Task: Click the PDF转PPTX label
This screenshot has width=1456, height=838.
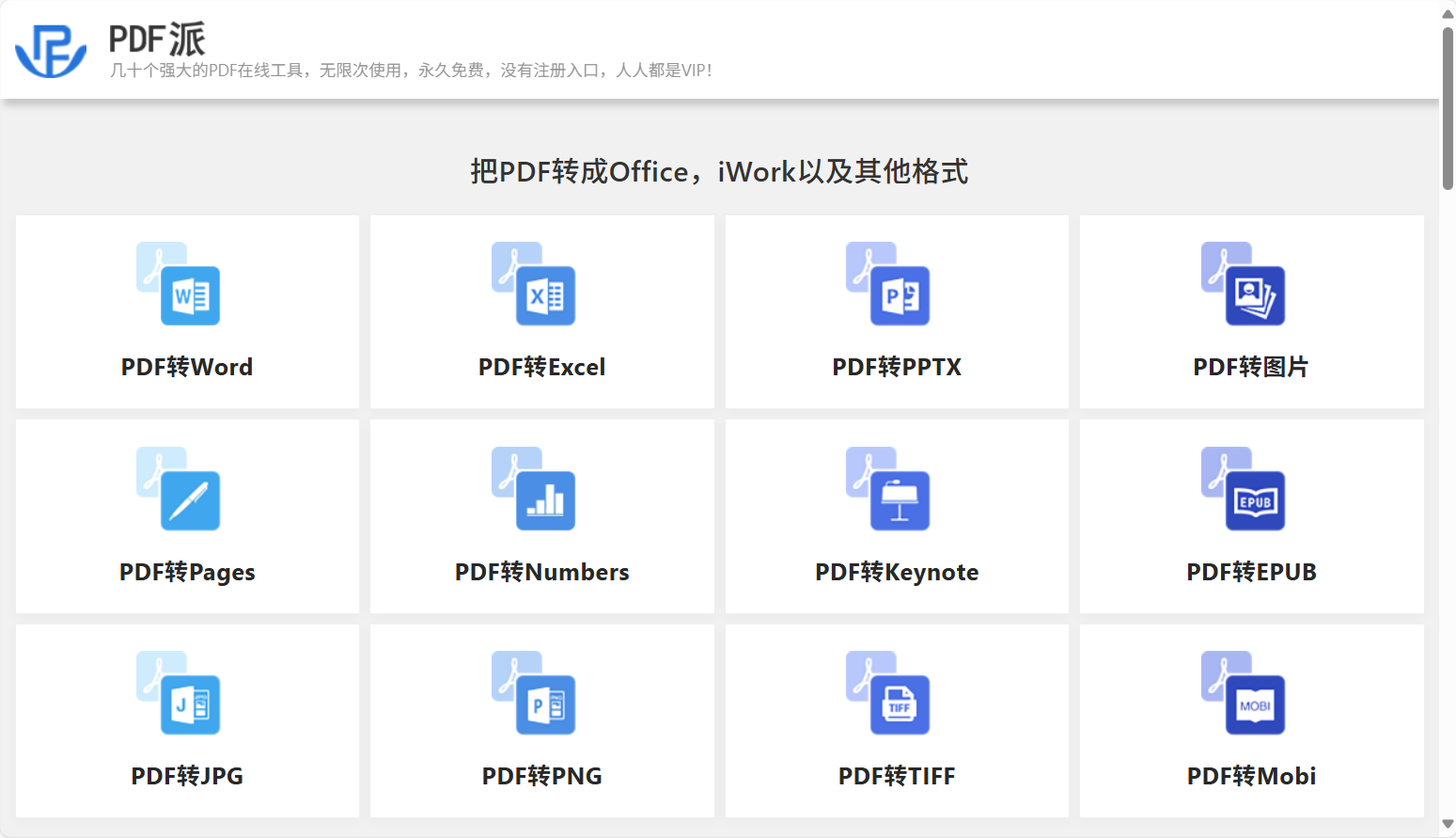Action: pyautogui.click(x=897, y=367)
